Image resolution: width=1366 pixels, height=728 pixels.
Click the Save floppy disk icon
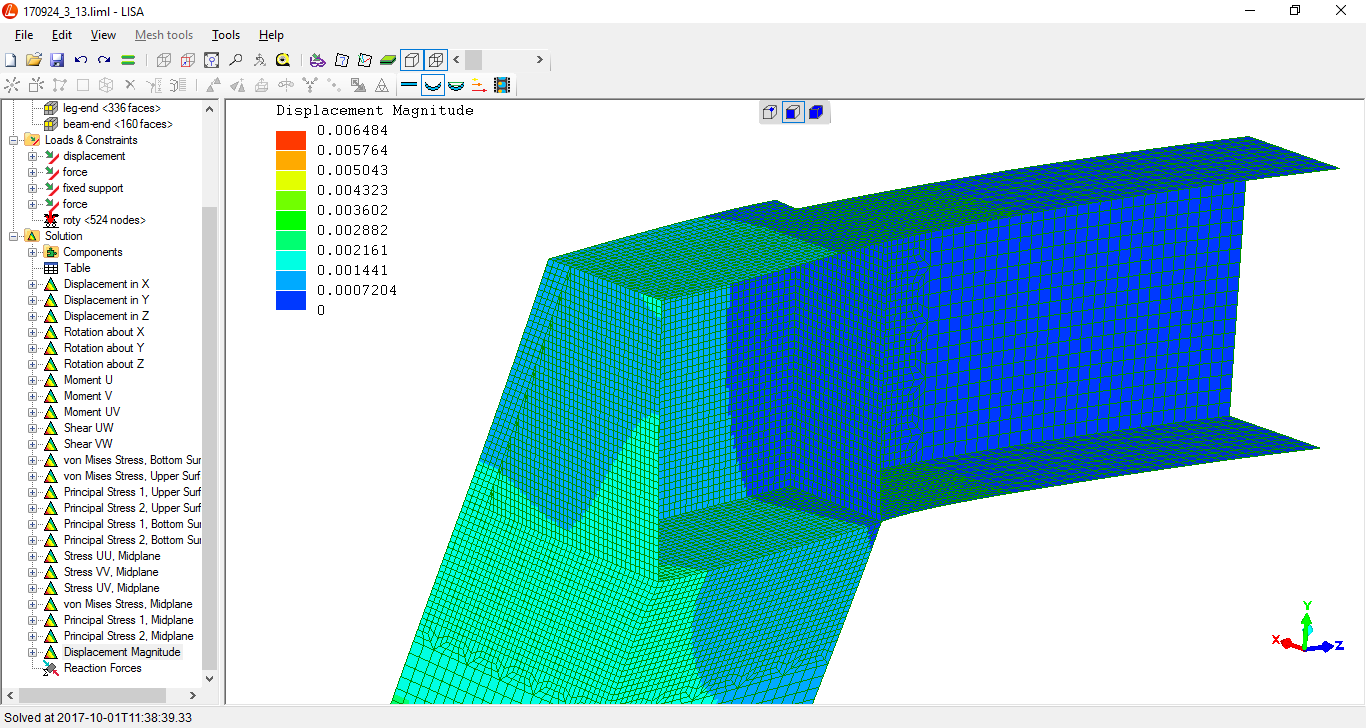pos(57,60)
